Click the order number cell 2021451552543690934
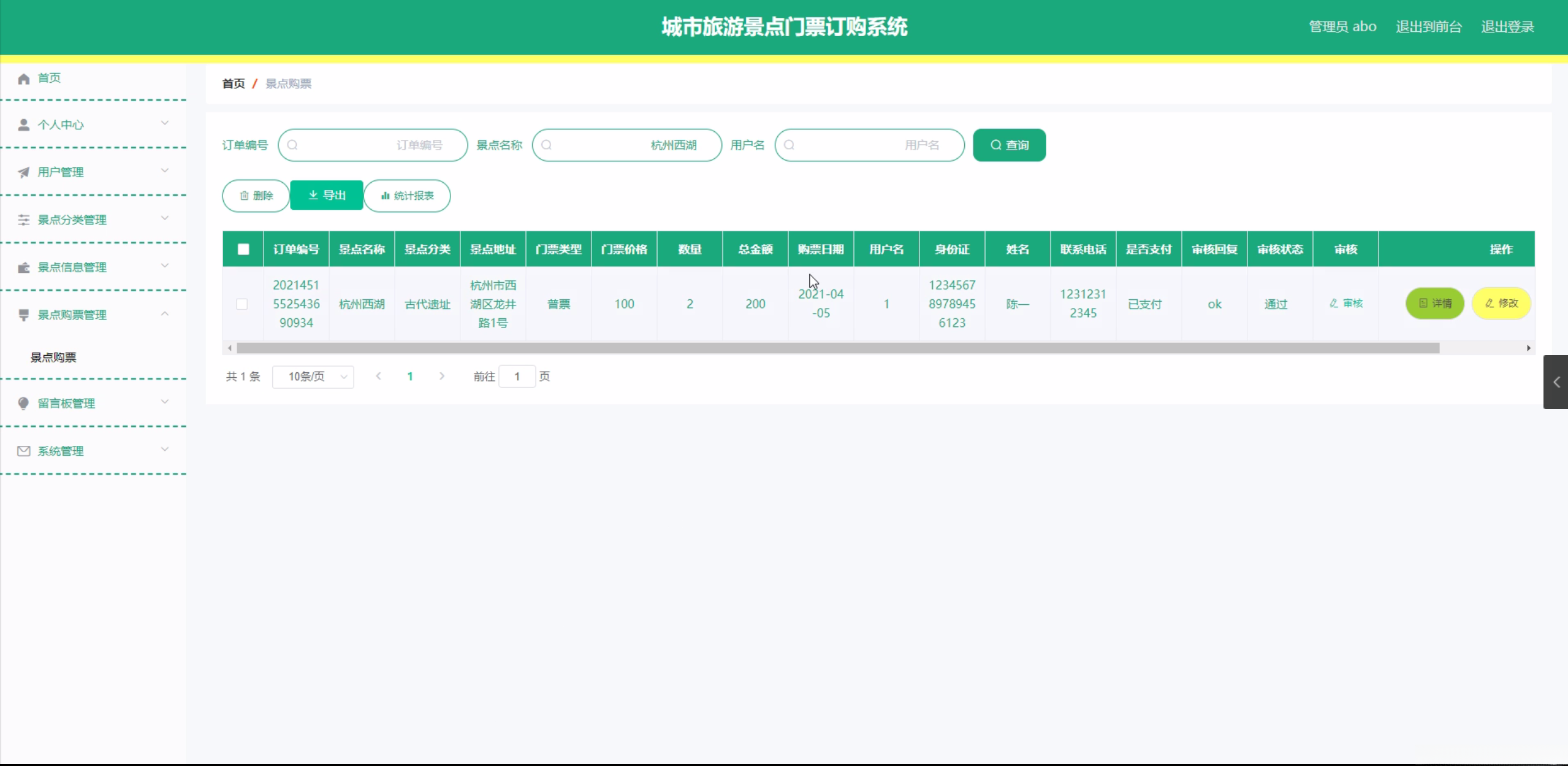 click(x=296, y=304)
